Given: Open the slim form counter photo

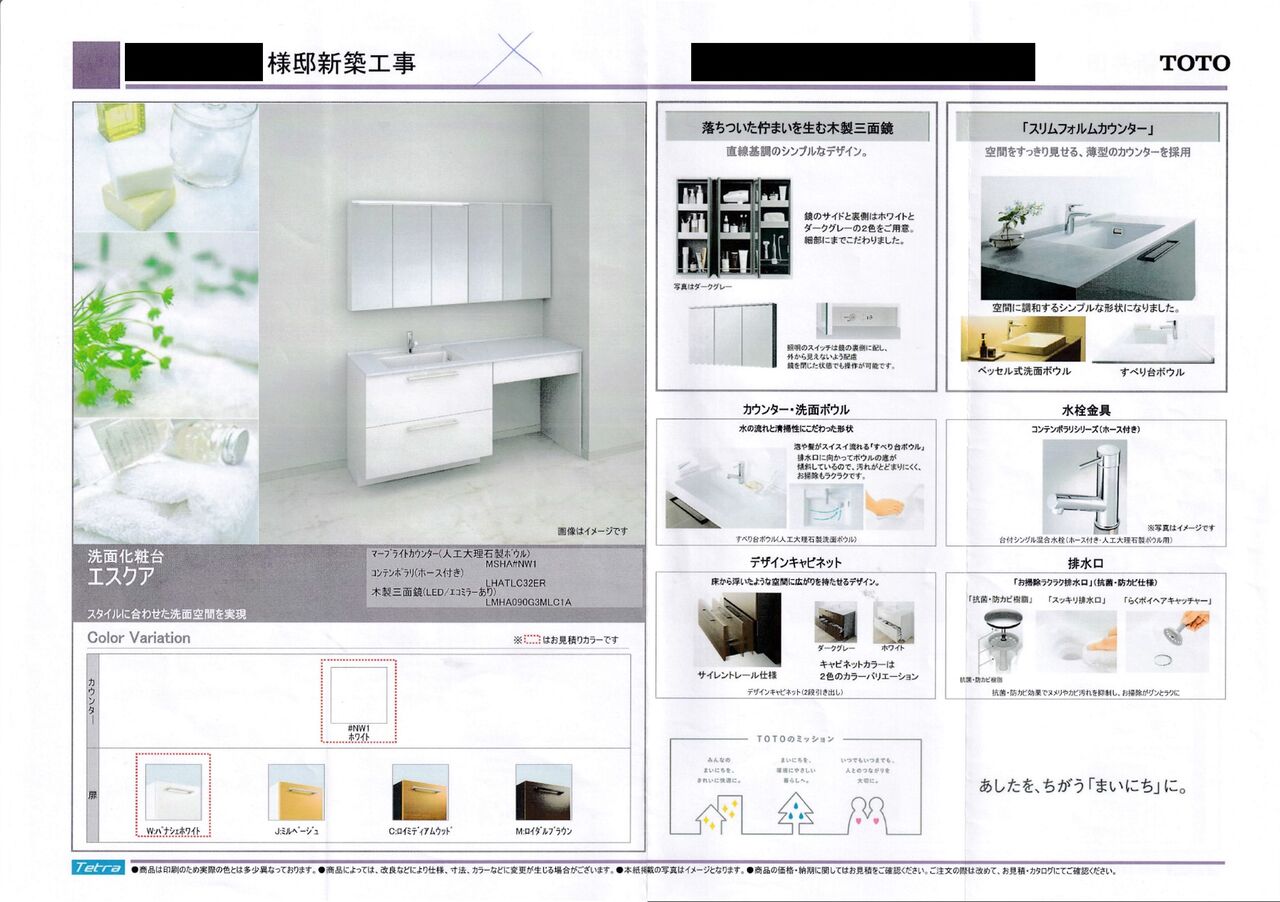Looking at the screenshot, I should pyautogui.click(x=1086, y=239).
